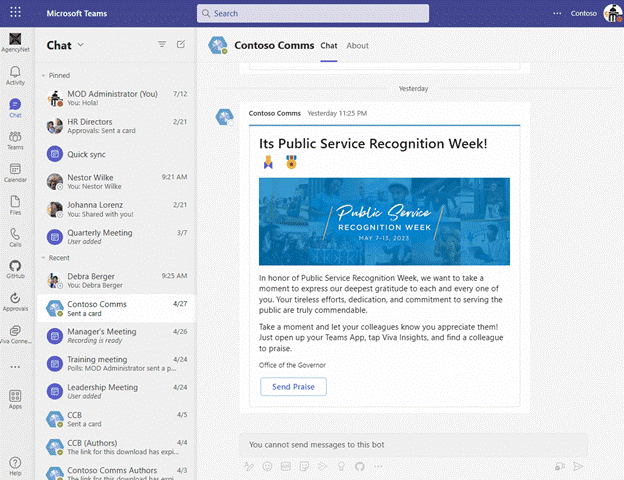Filter the chat list
Viewport: 624px width, 480px height.
pyautogui.click(x=162, y=44)
